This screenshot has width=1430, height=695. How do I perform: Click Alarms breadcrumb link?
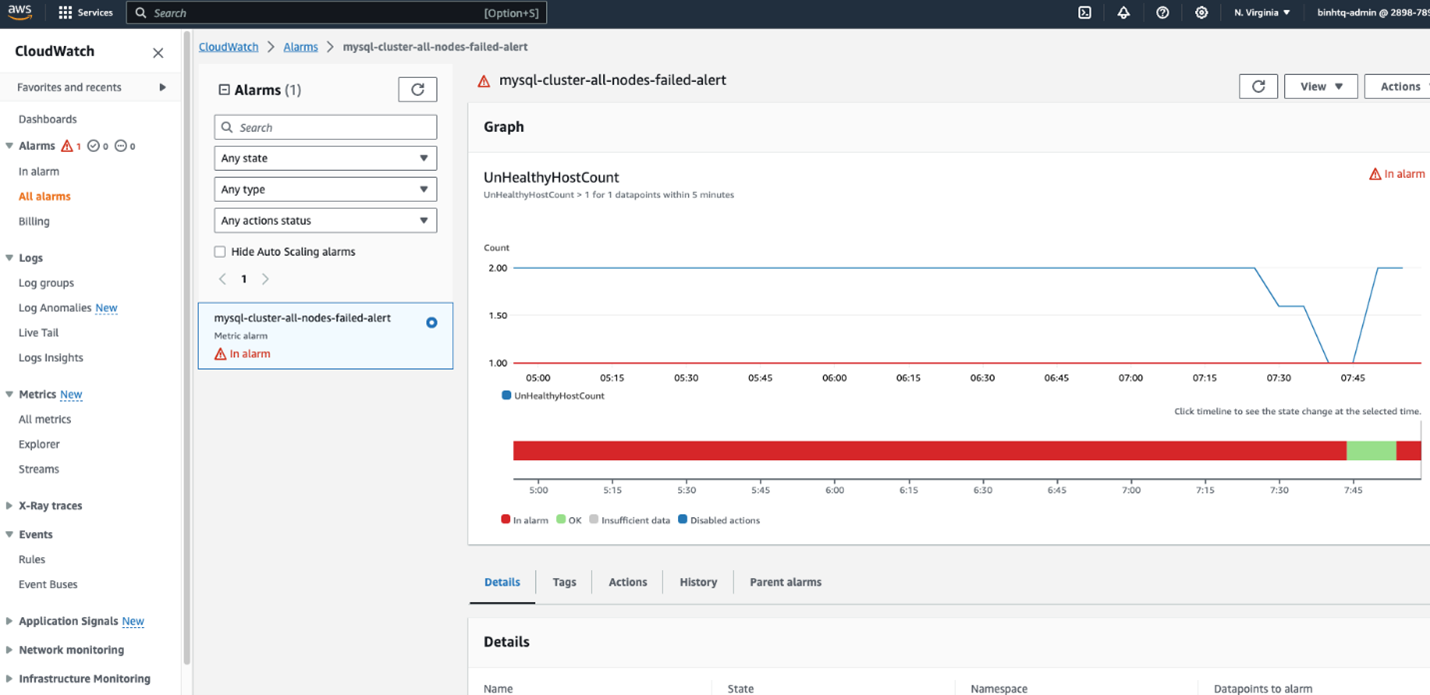pos(300,47)
